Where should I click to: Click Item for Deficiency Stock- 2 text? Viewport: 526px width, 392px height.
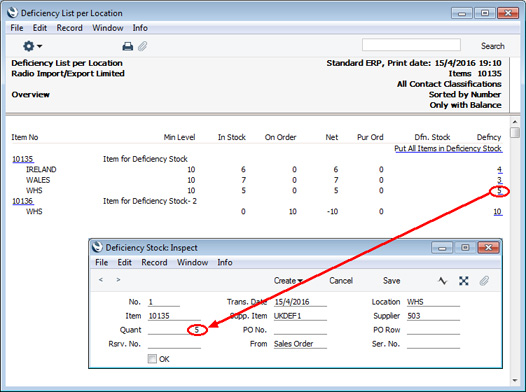pos(150,201)
